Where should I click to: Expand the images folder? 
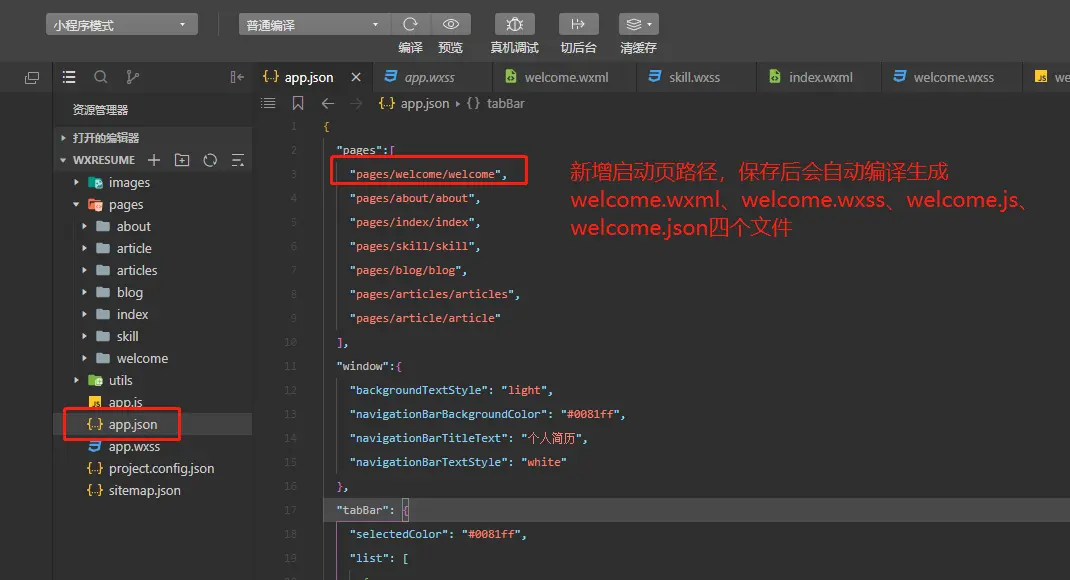point(153,182)
